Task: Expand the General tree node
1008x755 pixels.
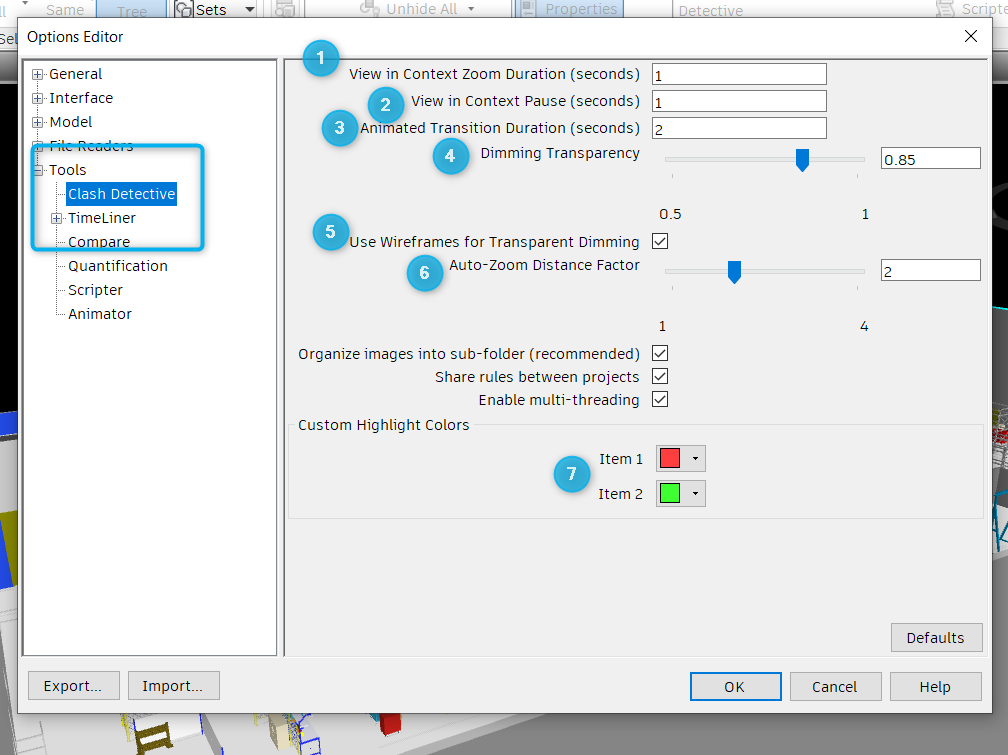Action: click(36, 73)
